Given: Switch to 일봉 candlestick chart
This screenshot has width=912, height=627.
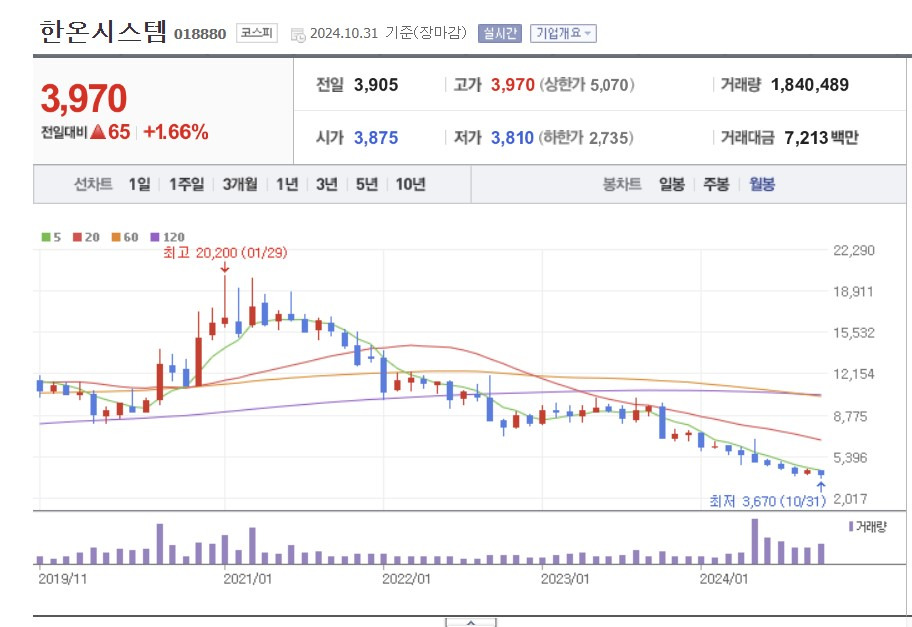Looking at the screenshot, I should point(672,184).
